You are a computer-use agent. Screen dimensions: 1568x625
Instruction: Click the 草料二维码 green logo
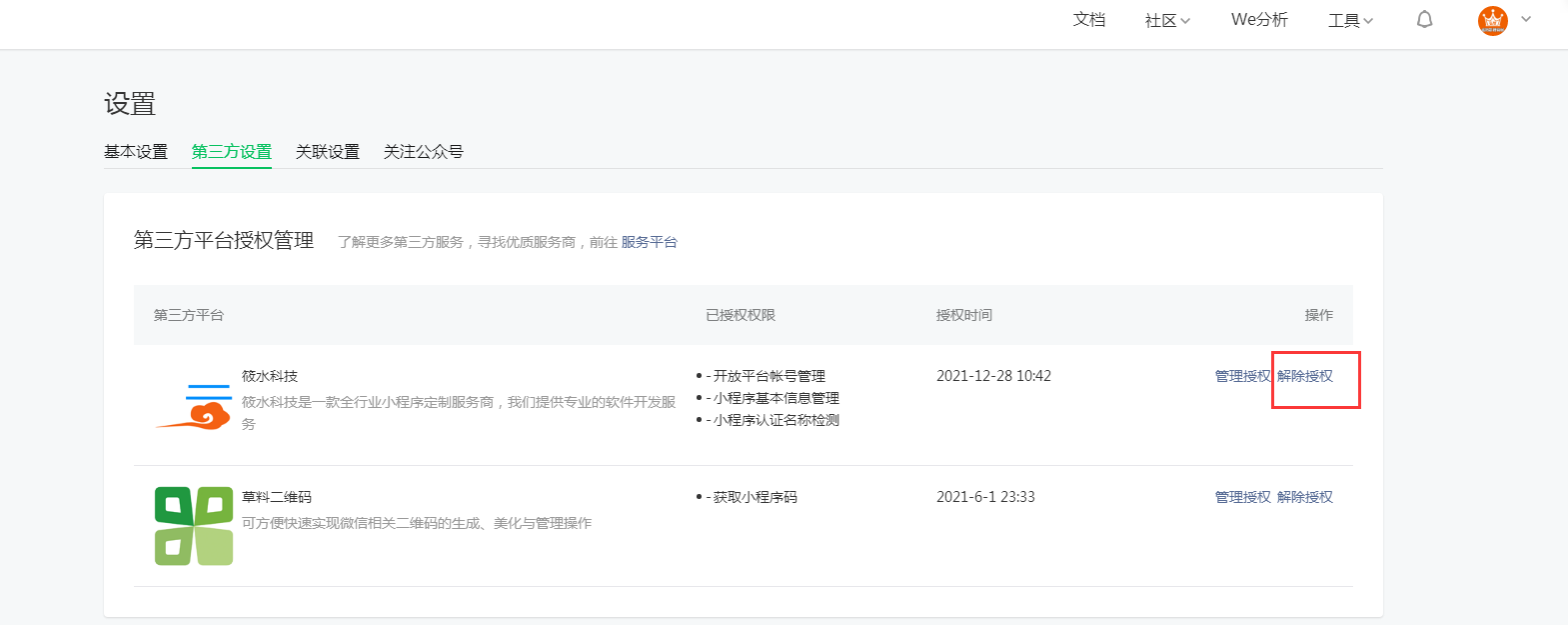(x=194, y=526)
